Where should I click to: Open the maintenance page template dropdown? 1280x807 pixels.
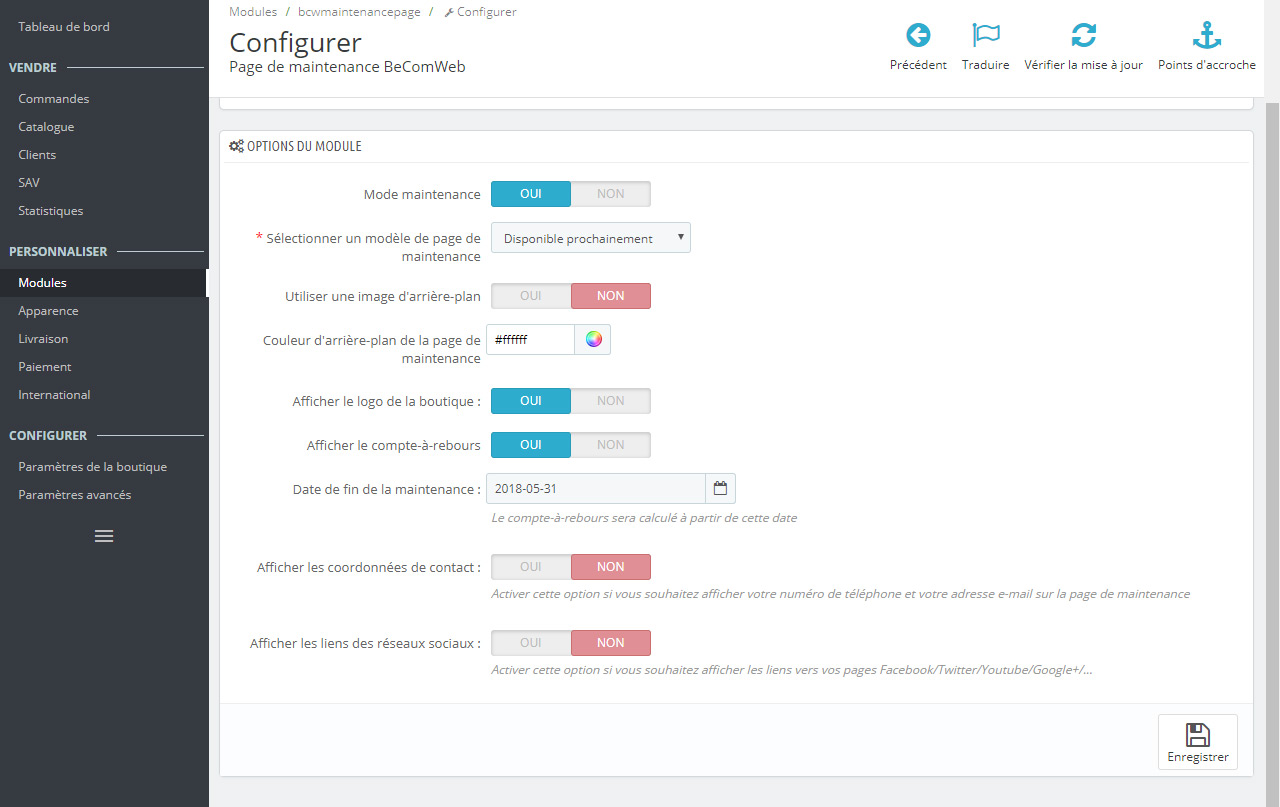[590, 238]
